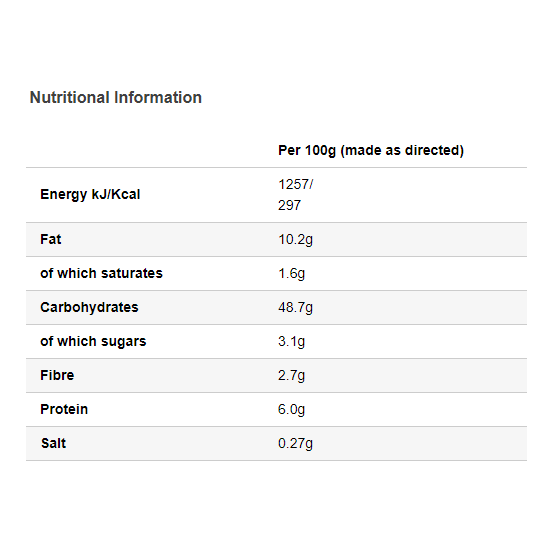Select the Carbohydrates row label

tap(89, 308)
